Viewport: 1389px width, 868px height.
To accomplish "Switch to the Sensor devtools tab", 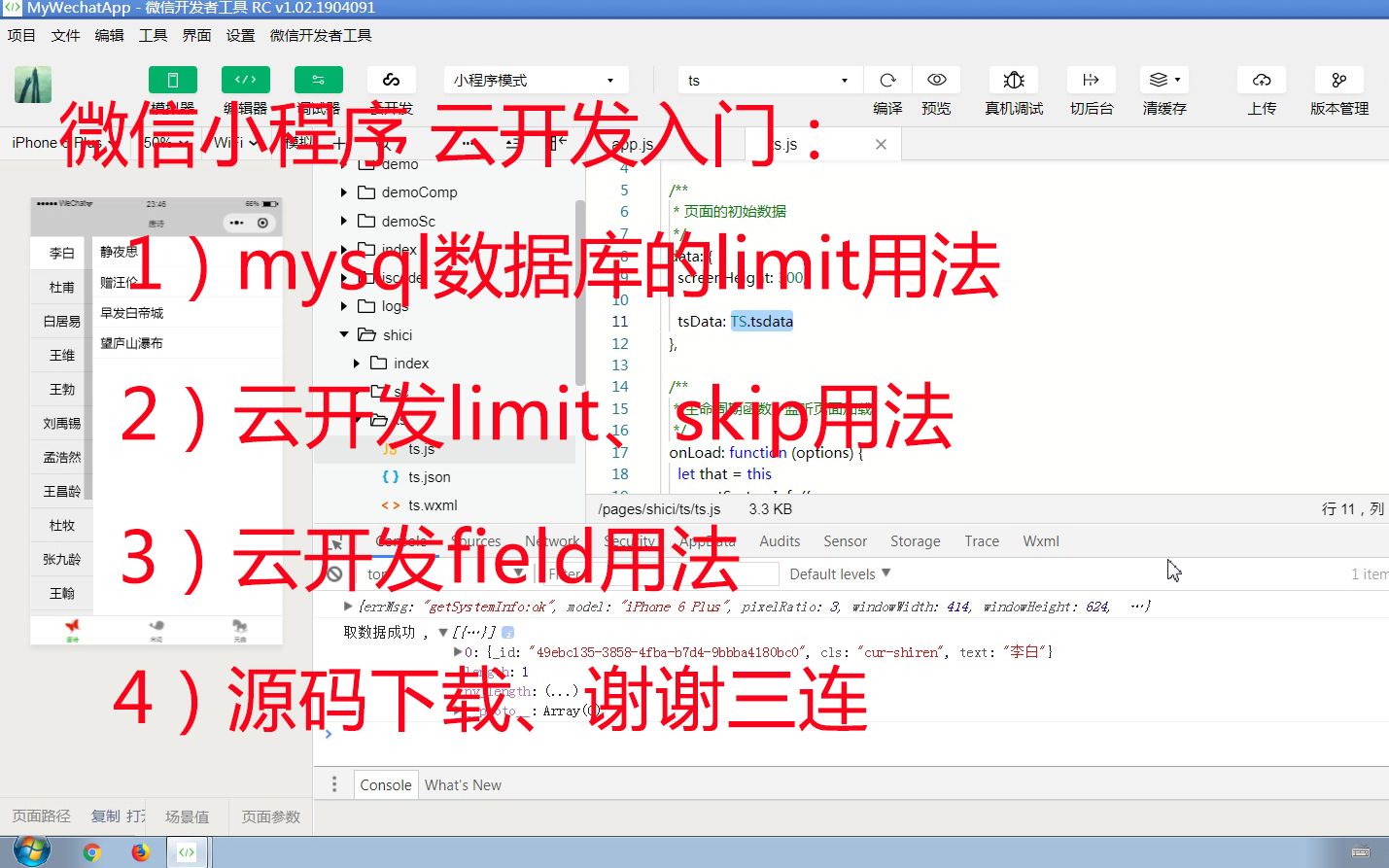I will (x=845, y=540).
